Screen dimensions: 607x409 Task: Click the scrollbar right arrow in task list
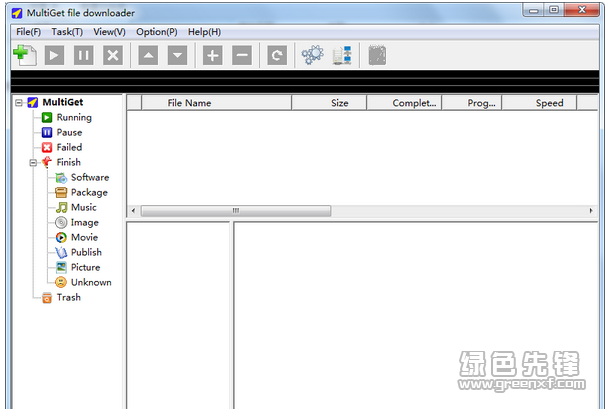coord(591,211)
